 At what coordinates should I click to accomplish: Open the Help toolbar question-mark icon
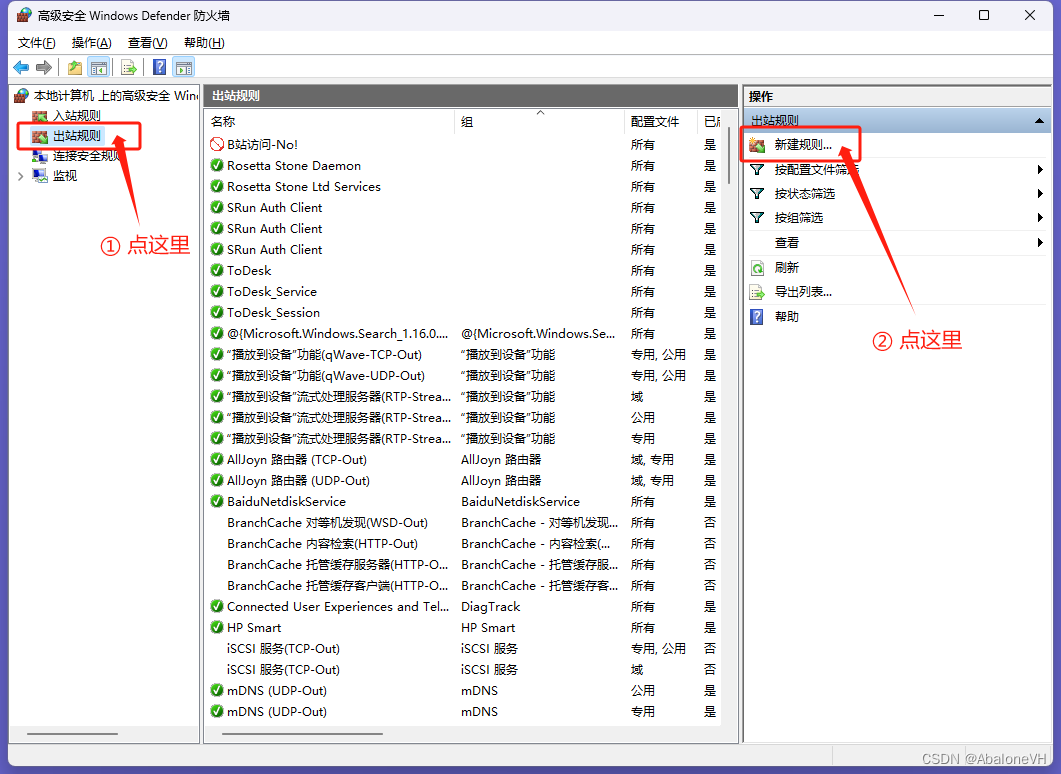pyautogui.click(x=160, y=67)
